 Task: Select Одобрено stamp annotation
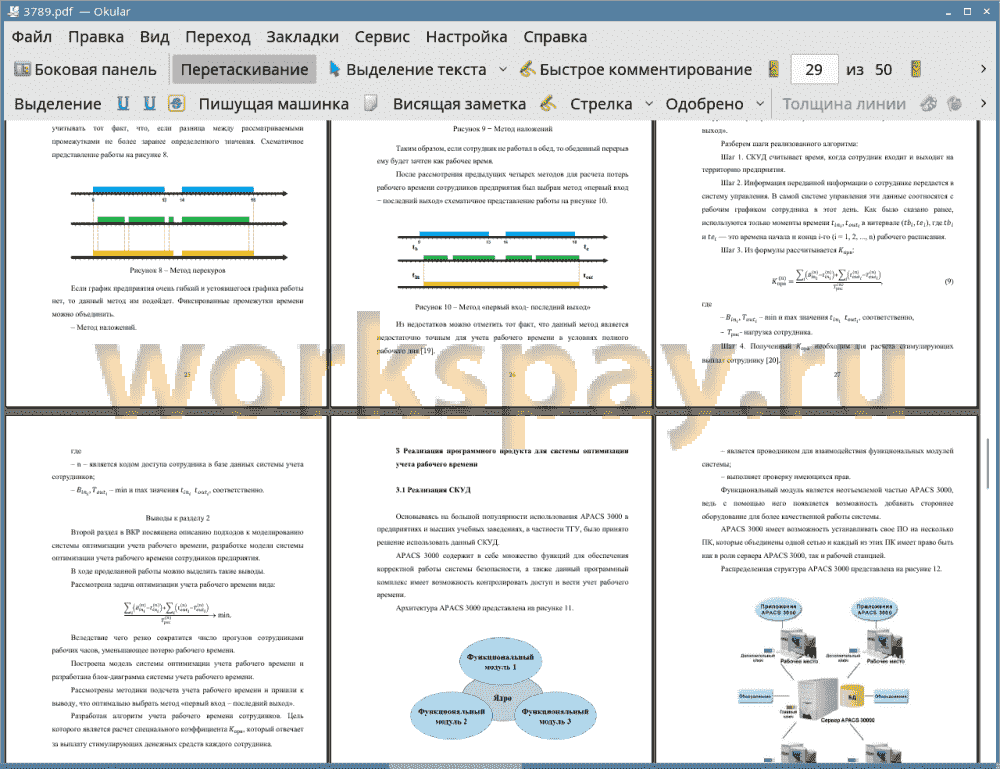click(x=704, y=104)
